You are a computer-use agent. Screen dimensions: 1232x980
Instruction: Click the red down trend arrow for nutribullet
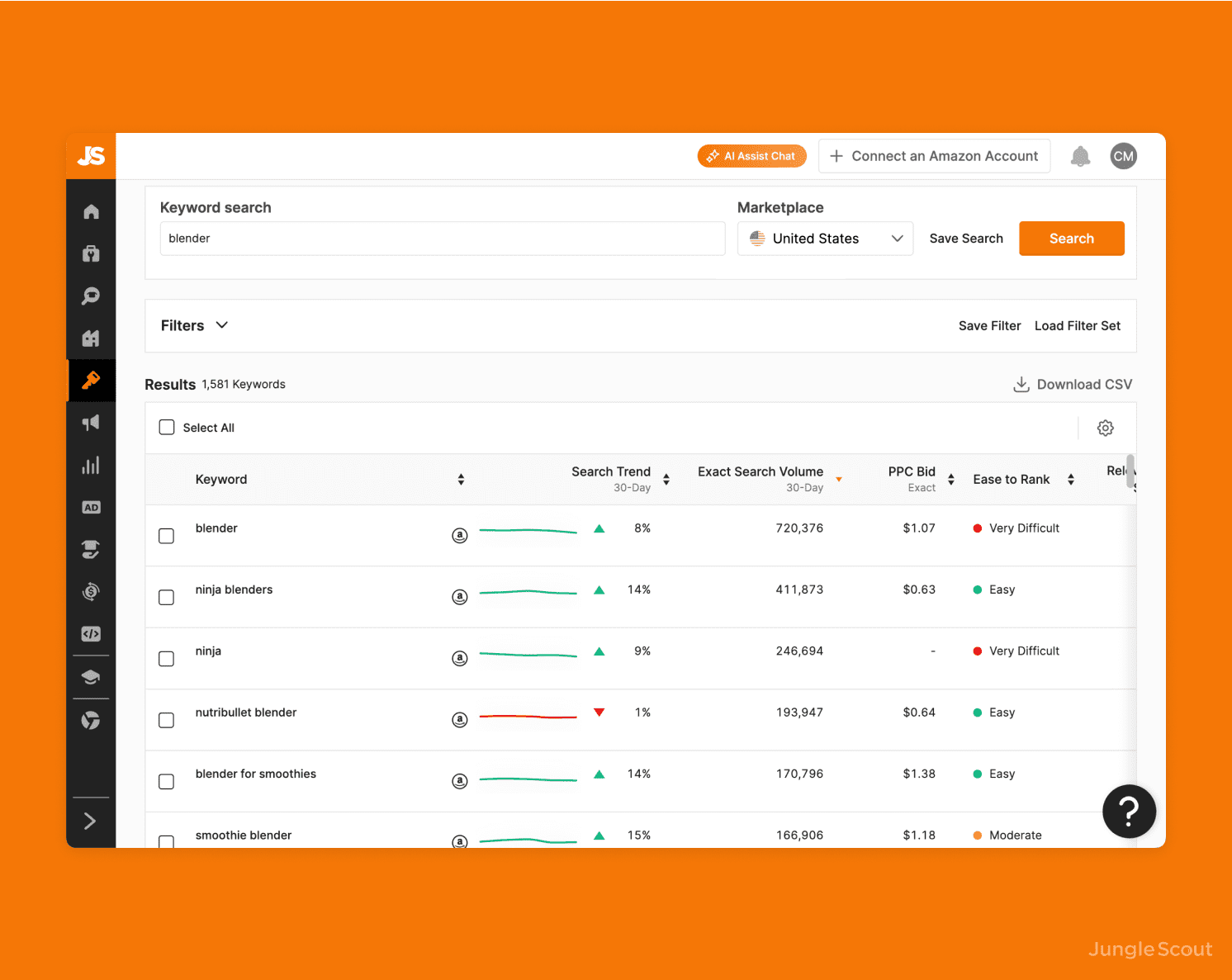pyautogui.click(x=599, y=713)
